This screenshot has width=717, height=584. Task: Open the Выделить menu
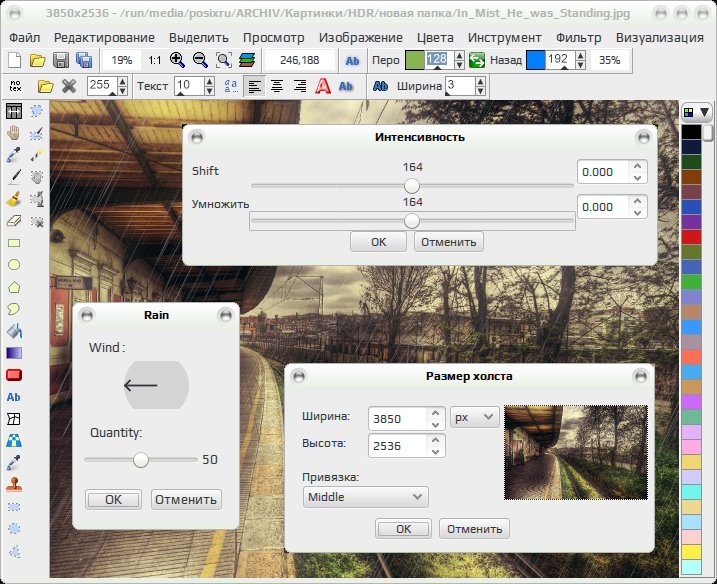tap(199, 38)
